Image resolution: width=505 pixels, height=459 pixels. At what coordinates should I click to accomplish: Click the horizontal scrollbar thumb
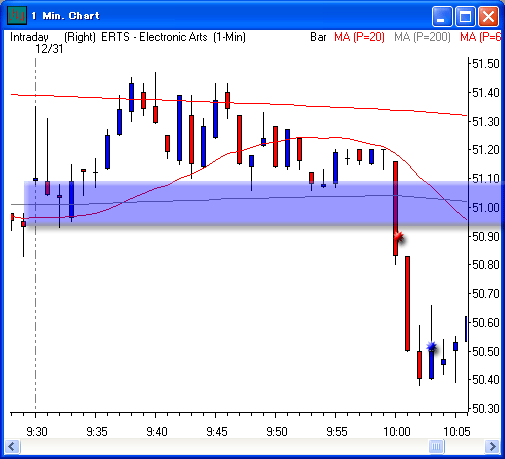tap(436, 446)
